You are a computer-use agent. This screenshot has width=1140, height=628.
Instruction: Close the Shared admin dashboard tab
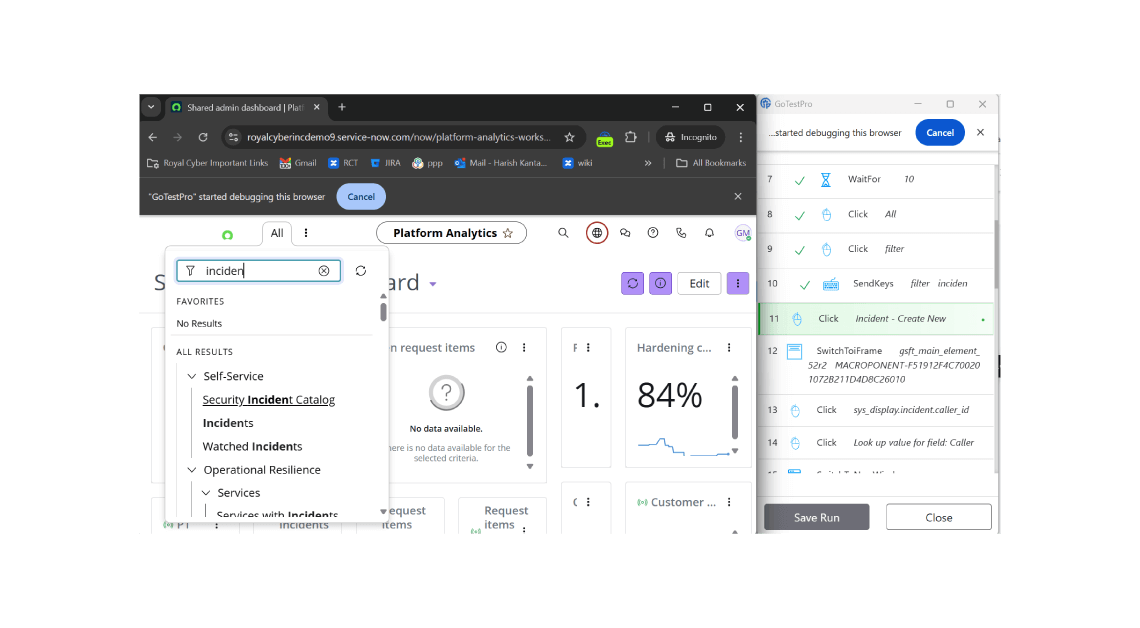(x=316, y=107)
